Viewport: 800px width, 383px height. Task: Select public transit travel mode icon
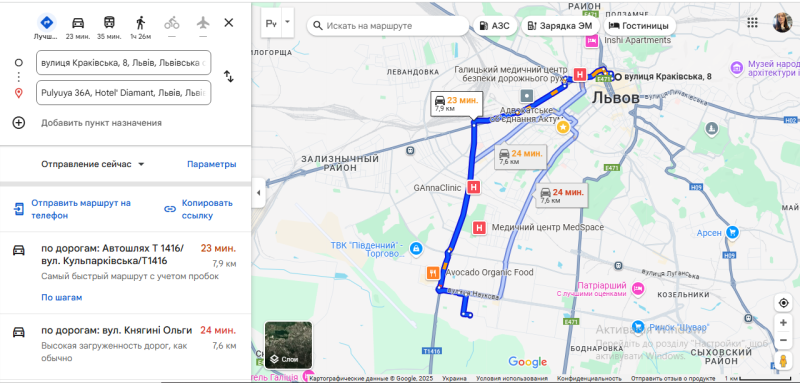[x=109, y=23]
